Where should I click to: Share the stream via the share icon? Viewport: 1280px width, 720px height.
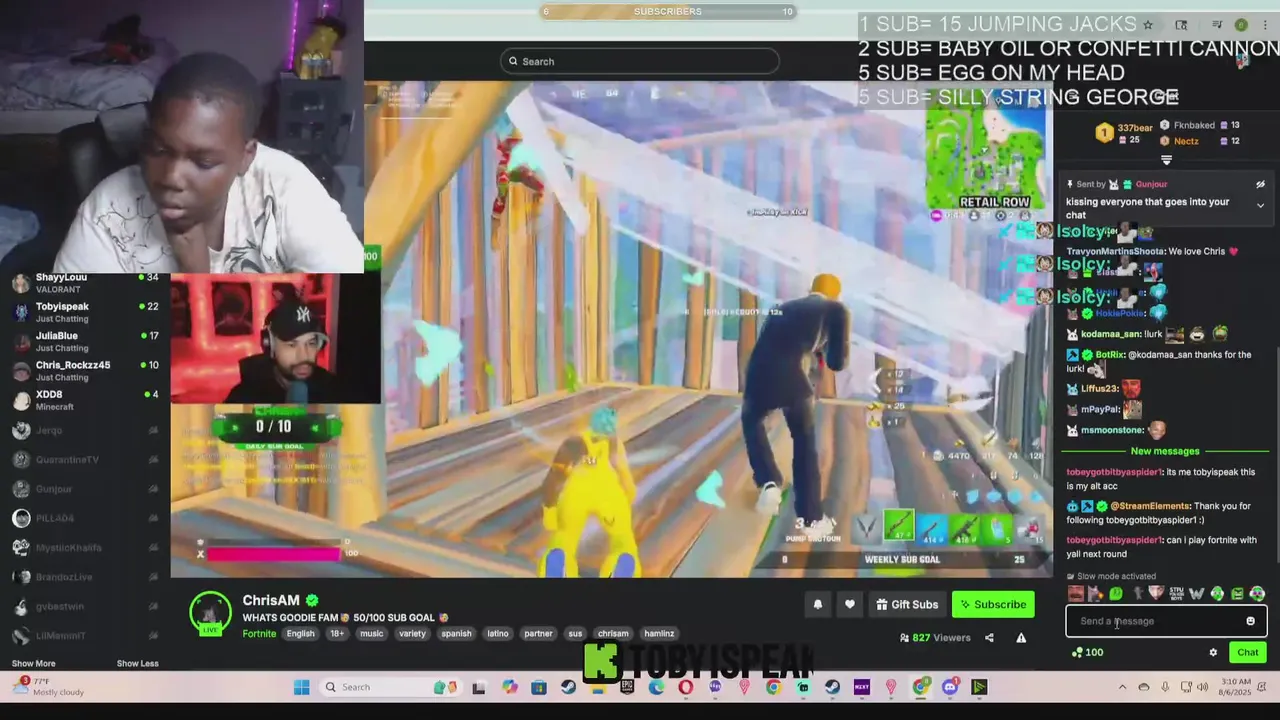tap(989, 637)
